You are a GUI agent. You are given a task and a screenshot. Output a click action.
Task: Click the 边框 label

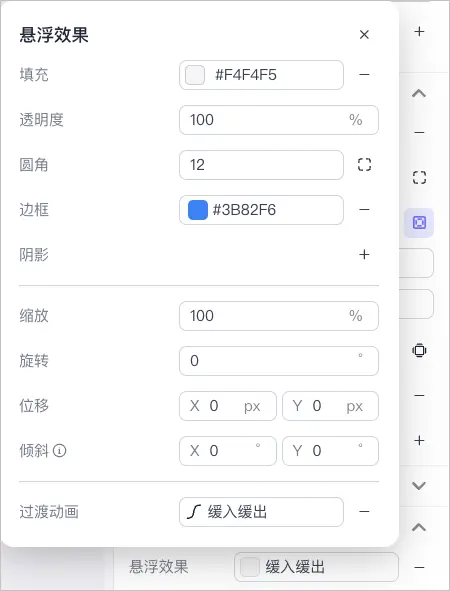click(x=34, y=210)
